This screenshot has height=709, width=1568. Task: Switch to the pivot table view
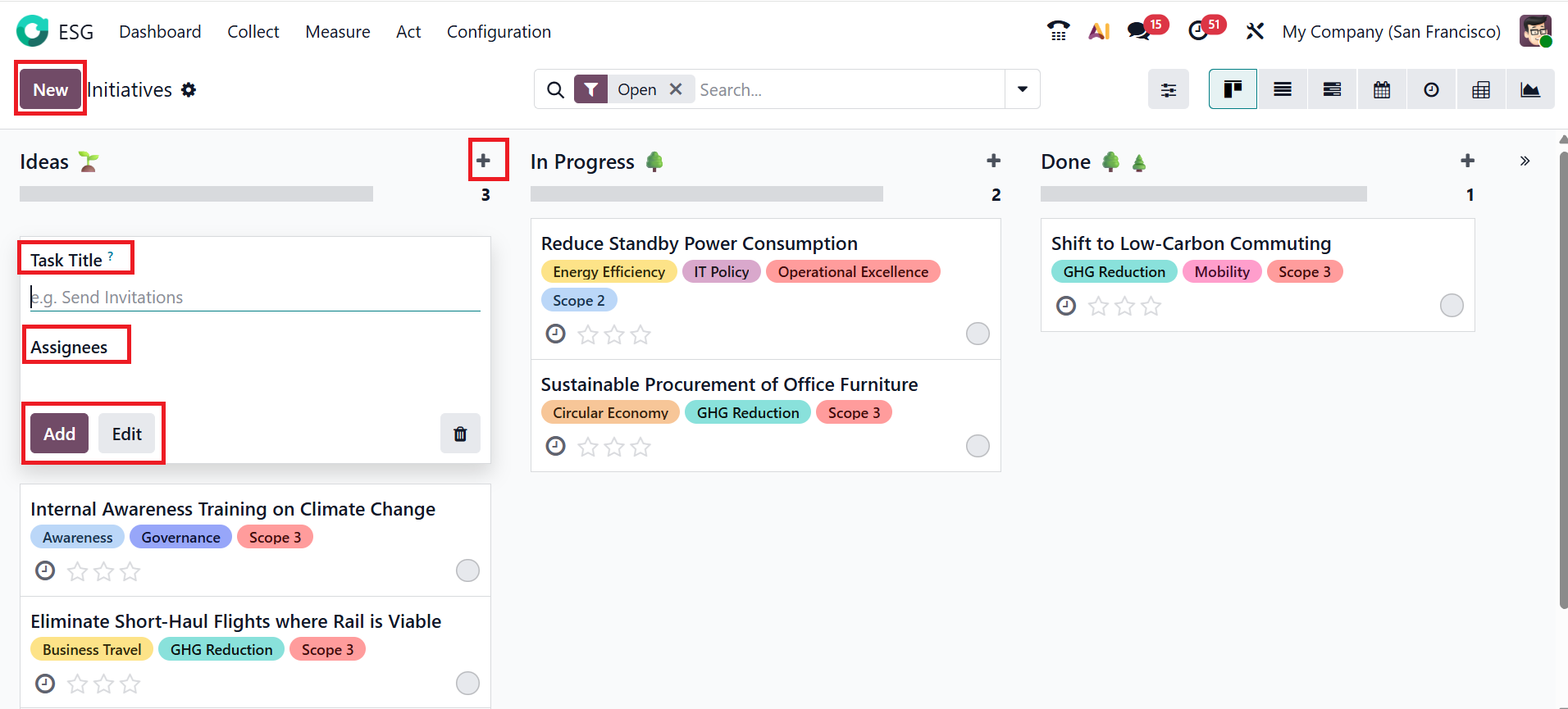(1480, 89)
